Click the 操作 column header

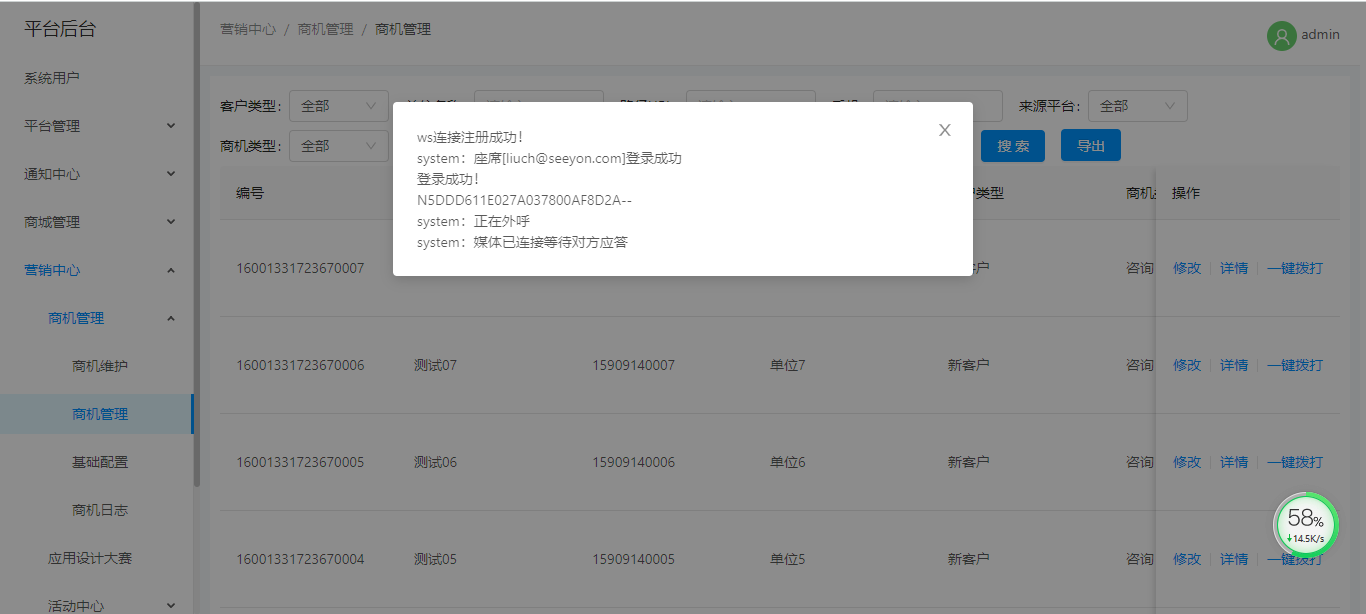[x=1186, y=193]
